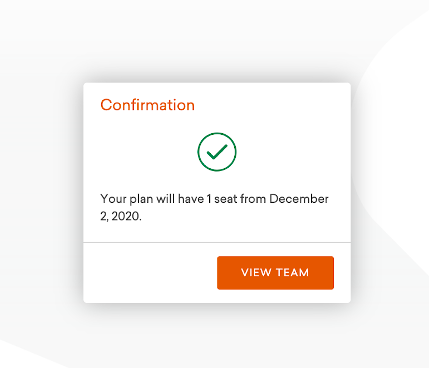This screenshot has height=384, width=429.
Task: Select the Confirmation heading text
Action: click(x=147, y=105)
